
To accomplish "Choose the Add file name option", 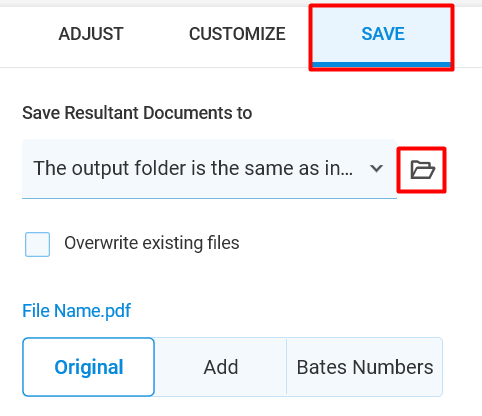I will [x=221, y=367].
